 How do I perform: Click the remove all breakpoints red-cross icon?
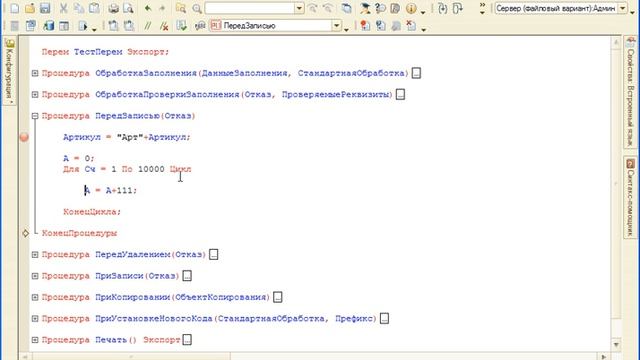click(411, 26)
